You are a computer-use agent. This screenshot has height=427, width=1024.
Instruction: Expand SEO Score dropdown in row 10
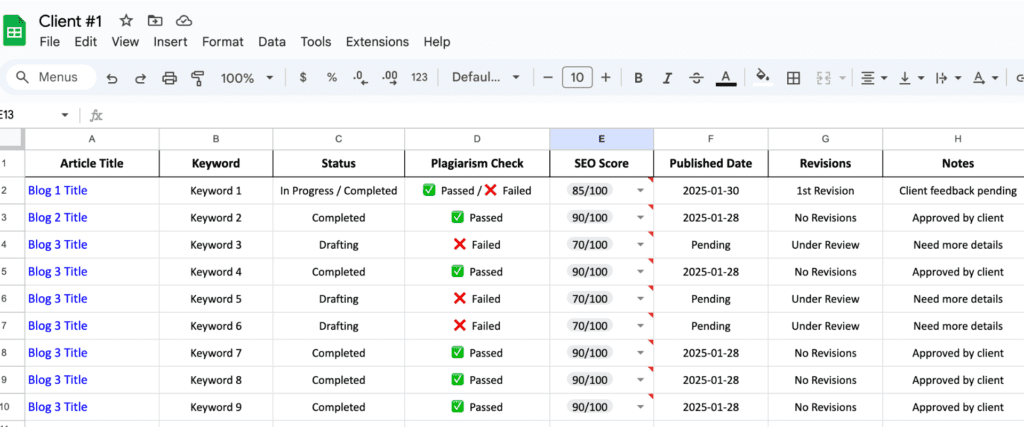coord(640,407)
